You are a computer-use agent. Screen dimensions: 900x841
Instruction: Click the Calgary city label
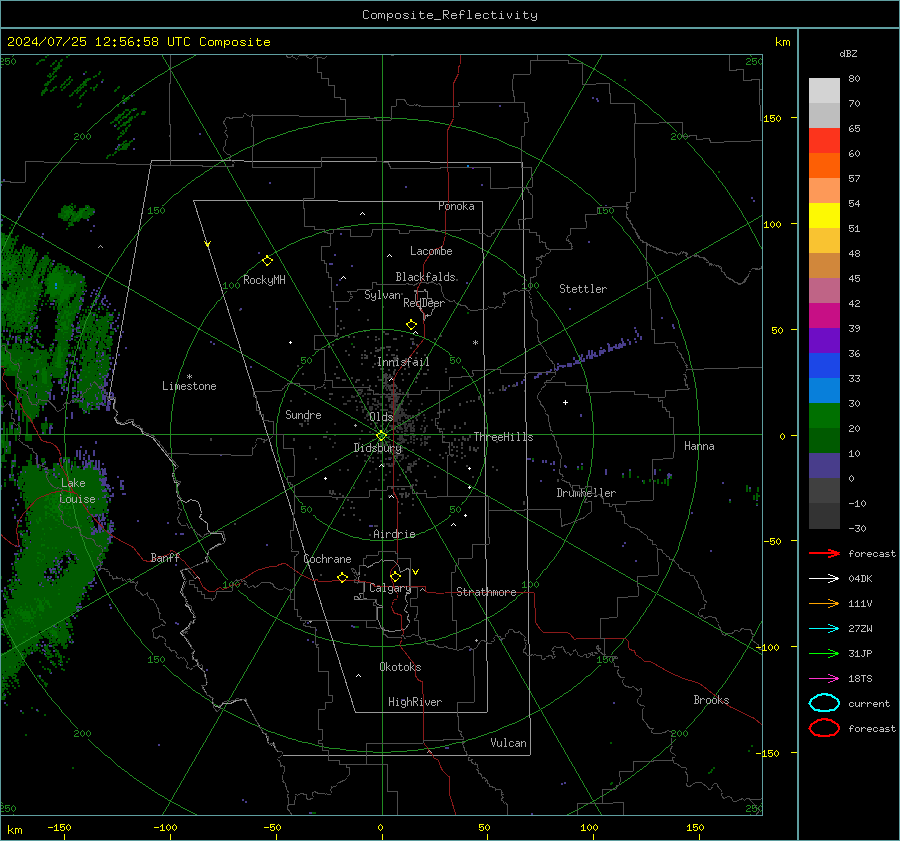(x=390, y=588)
